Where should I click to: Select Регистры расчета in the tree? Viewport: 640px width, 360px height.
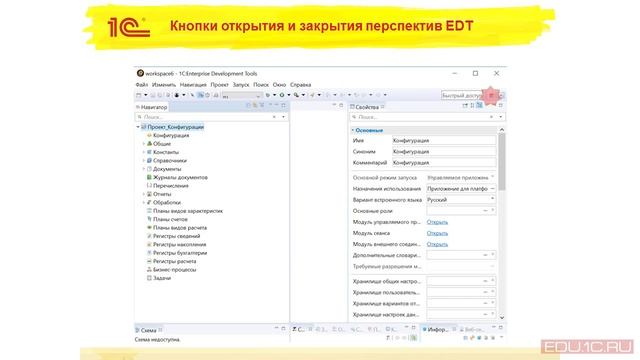point(174,261)
